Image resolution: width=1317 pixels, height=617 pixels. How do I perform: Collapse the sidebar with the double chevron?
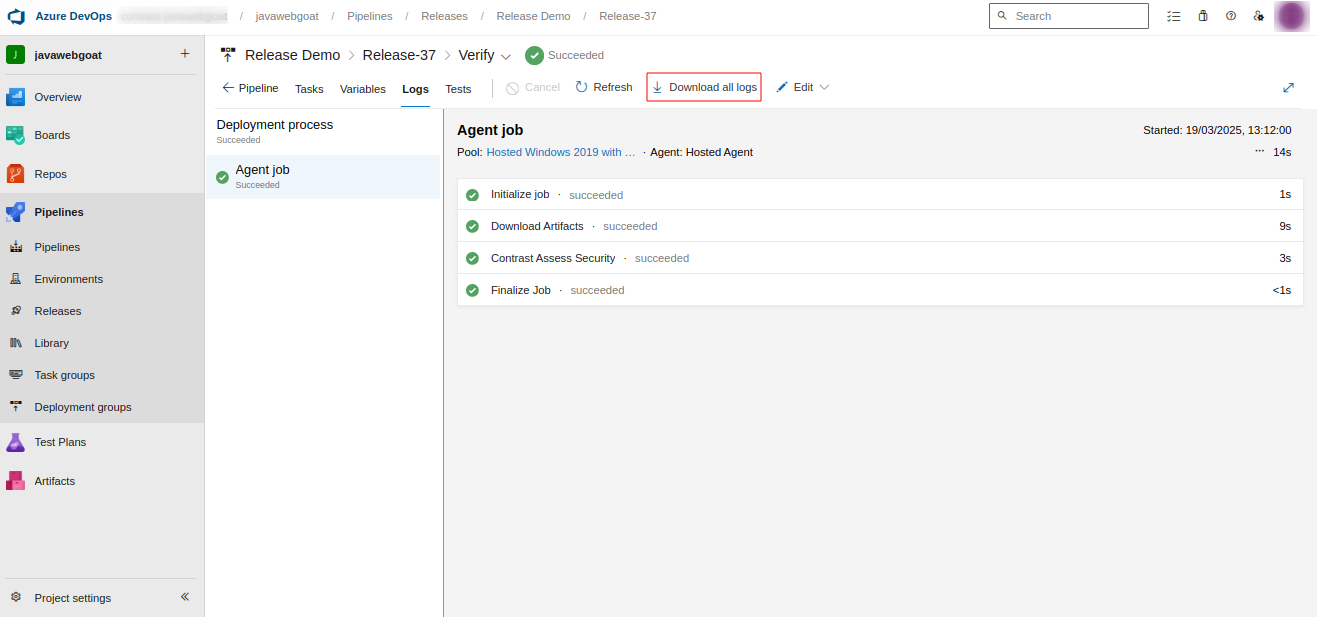(184, 596)
